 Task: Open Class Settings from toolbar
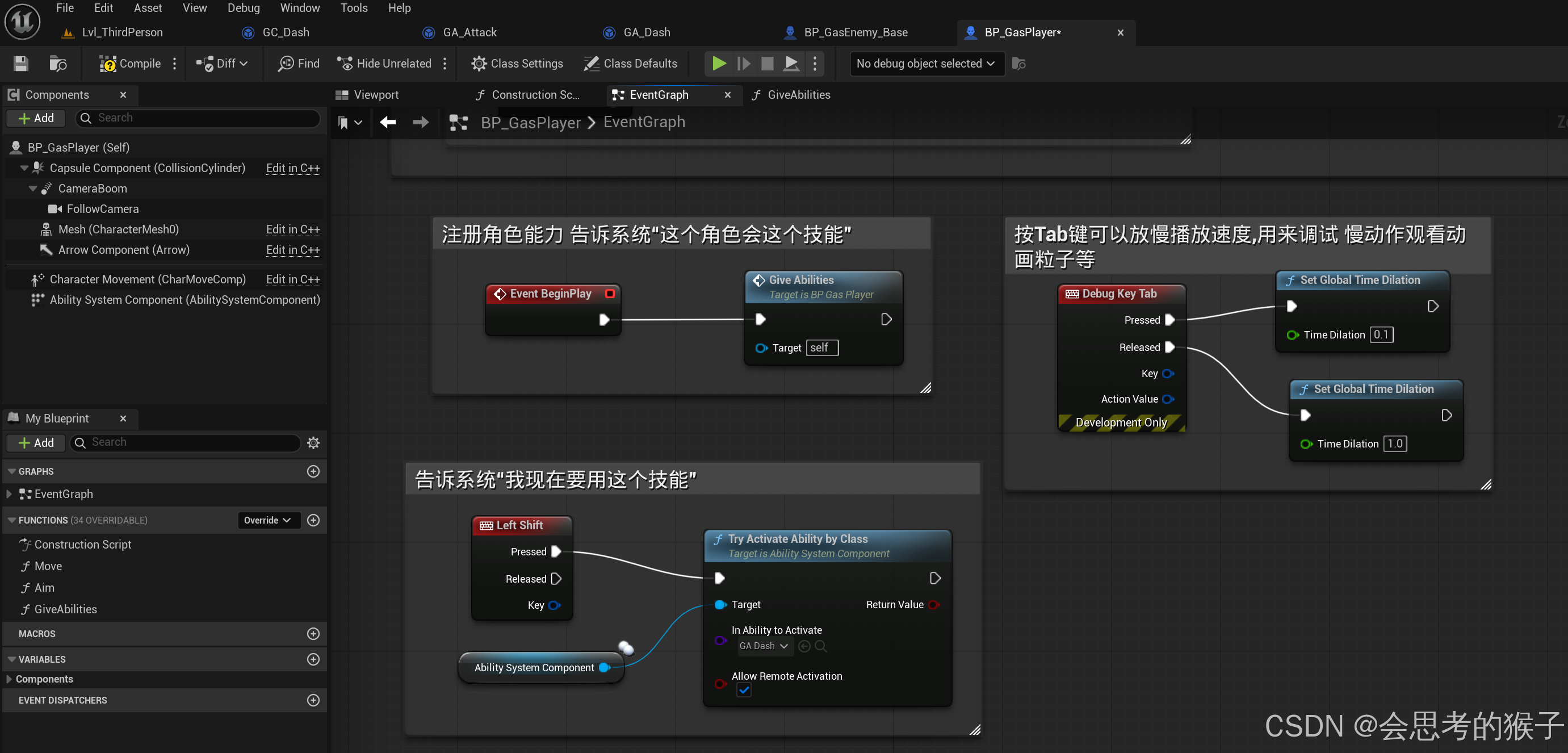517,63
